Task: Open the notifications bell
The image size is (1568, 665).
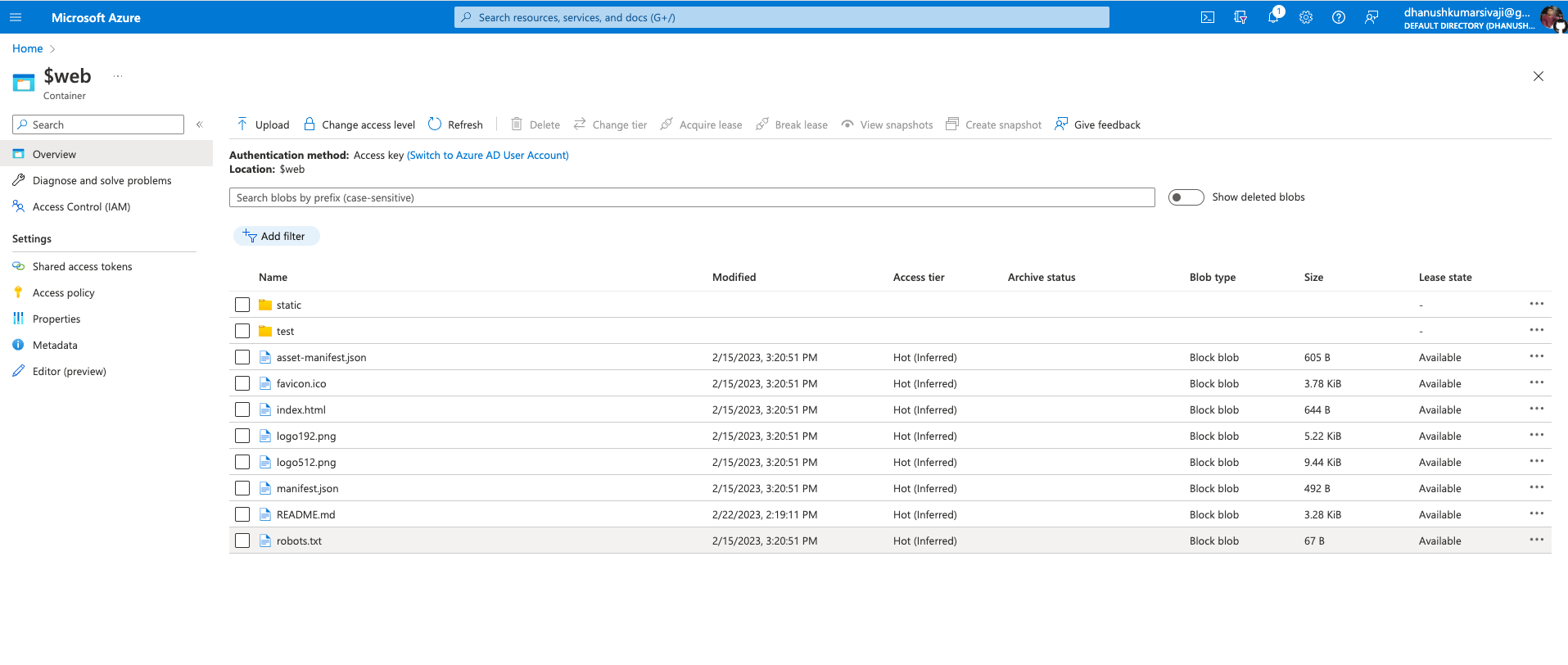Action: pos(1273,17)
